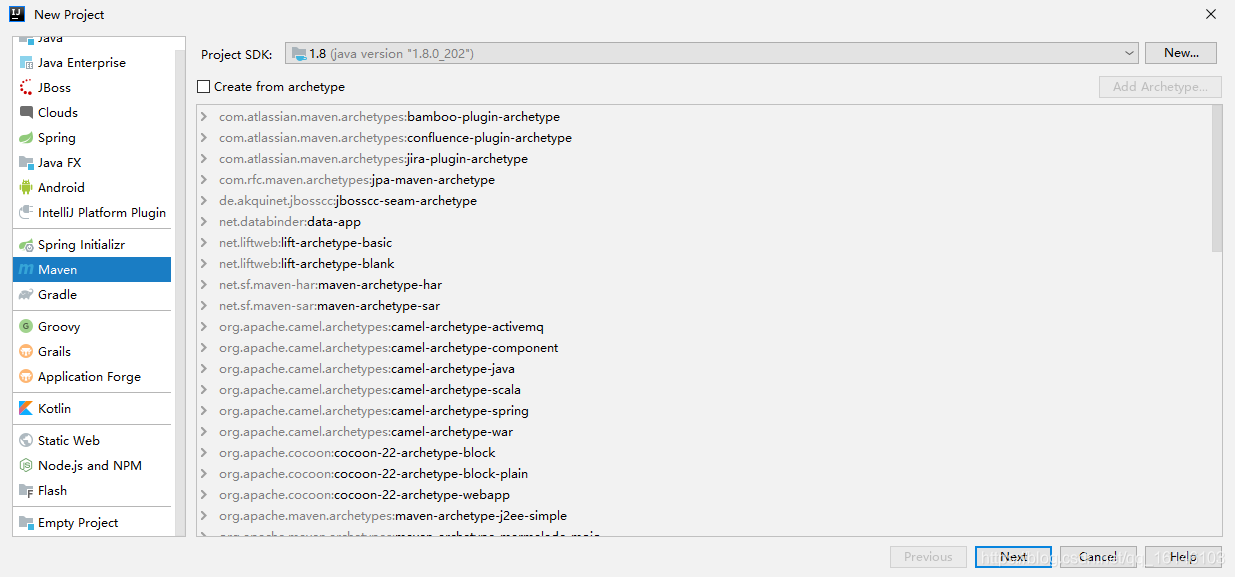Select cocoon-22-archetype-block row
The width and height of the screenshot is (1235, 577).
pos(704,453)
